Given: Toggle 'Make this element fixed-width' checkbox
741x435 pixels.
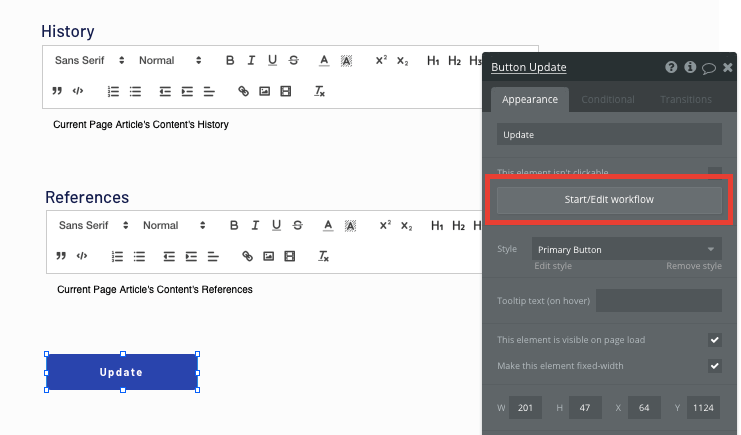Looking at the screenshot, I should point(714,366).
